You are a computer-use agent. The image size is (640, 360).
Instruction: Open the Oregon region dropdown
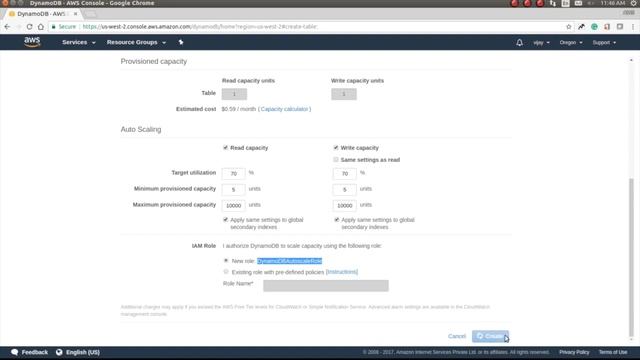pyautogui.click(x=571, y=42)
